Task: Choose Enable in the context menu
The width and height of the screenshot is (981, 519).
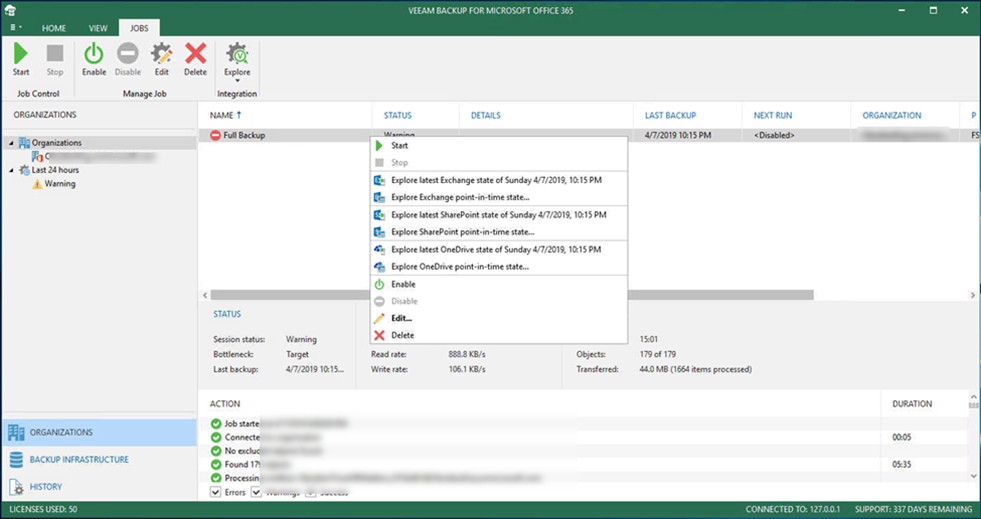Action: pyautogui.click(x=499, y=285)
